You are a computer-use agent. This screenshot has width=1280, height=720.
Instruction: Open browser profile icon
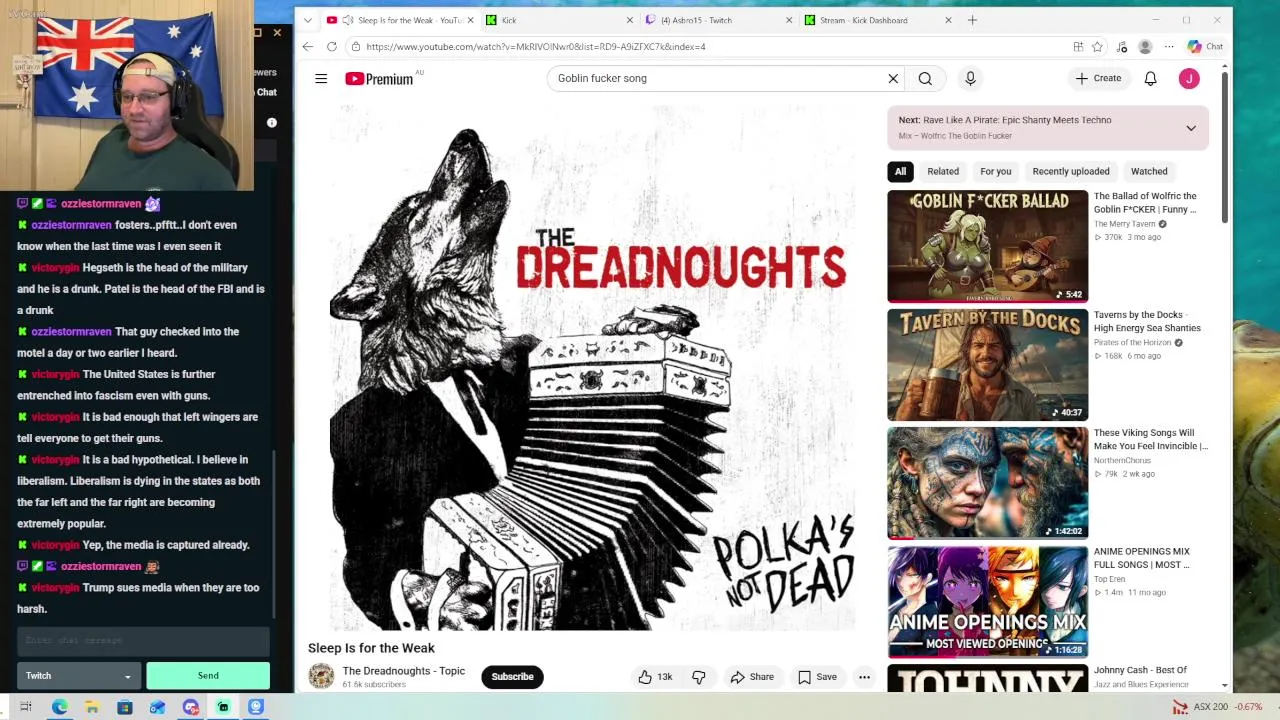(x=1145, y=46)
